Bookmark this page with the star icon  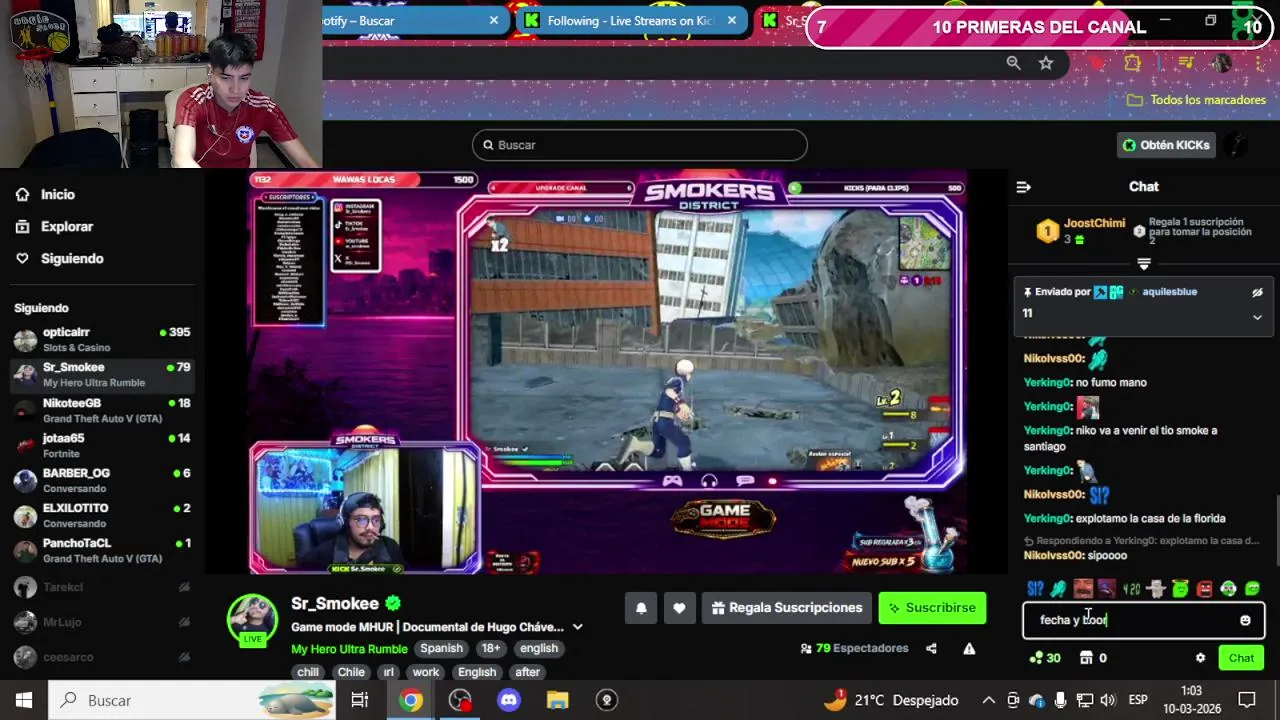tap(1046, 63)
